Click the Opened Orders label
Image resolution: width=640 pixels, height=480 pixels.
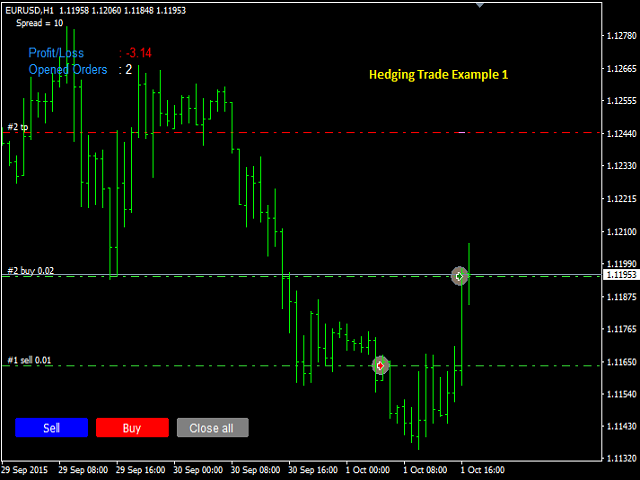point(68,69)
